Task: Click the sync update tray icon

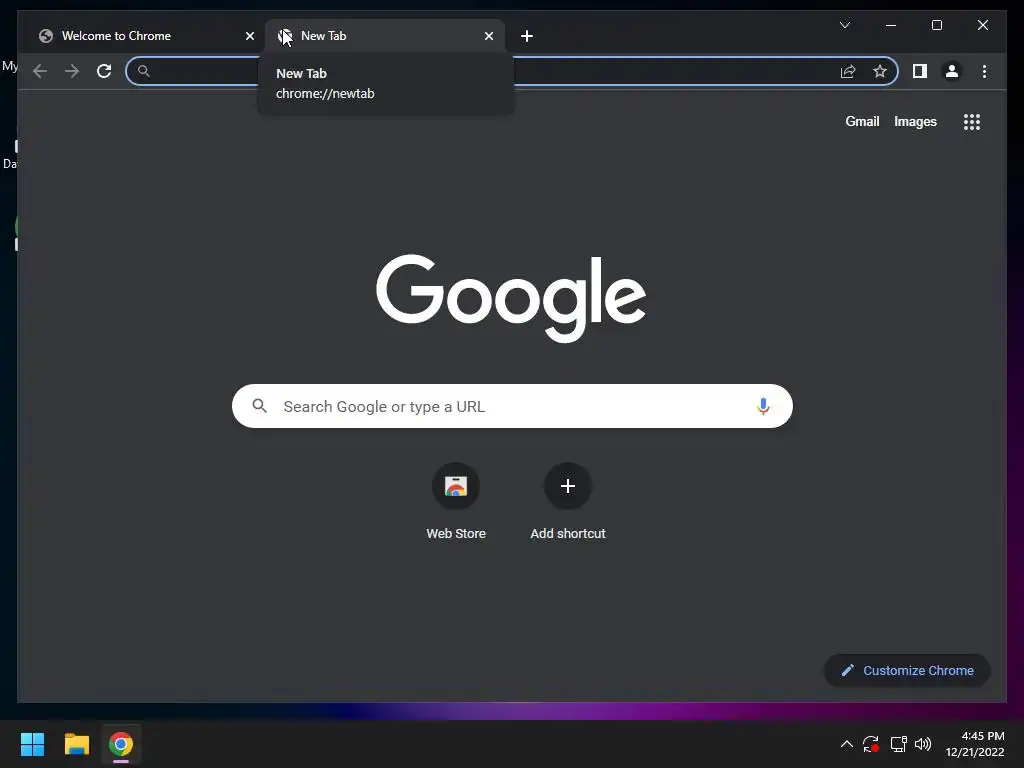Action: pos(871,744)
